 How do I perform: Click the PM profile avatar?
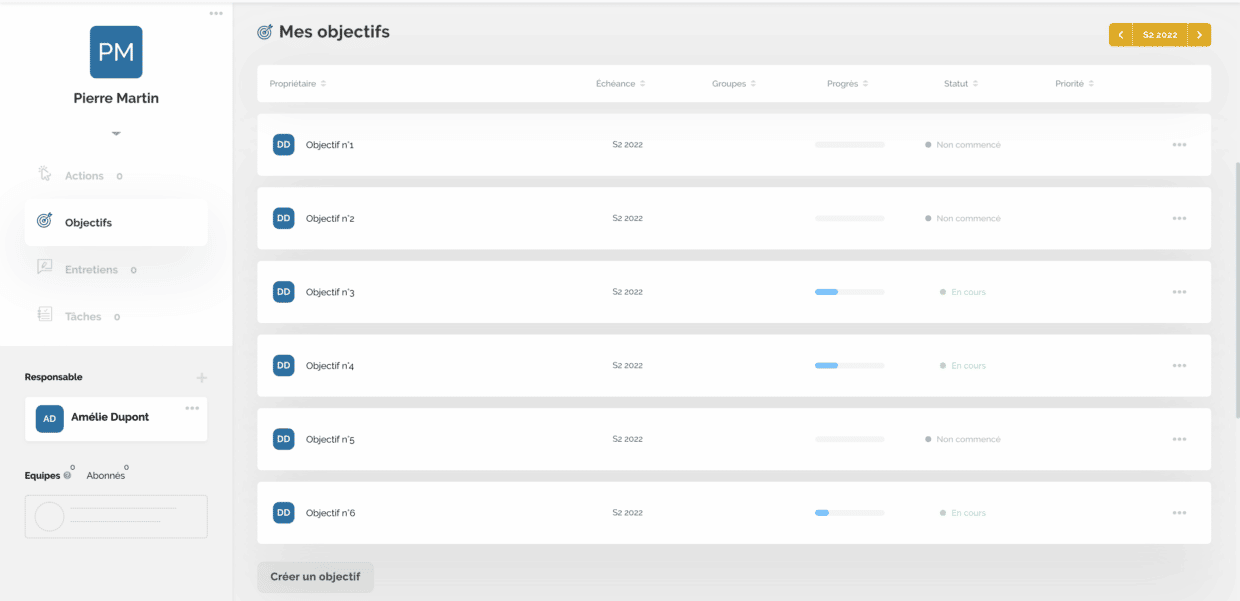(116, 52)
